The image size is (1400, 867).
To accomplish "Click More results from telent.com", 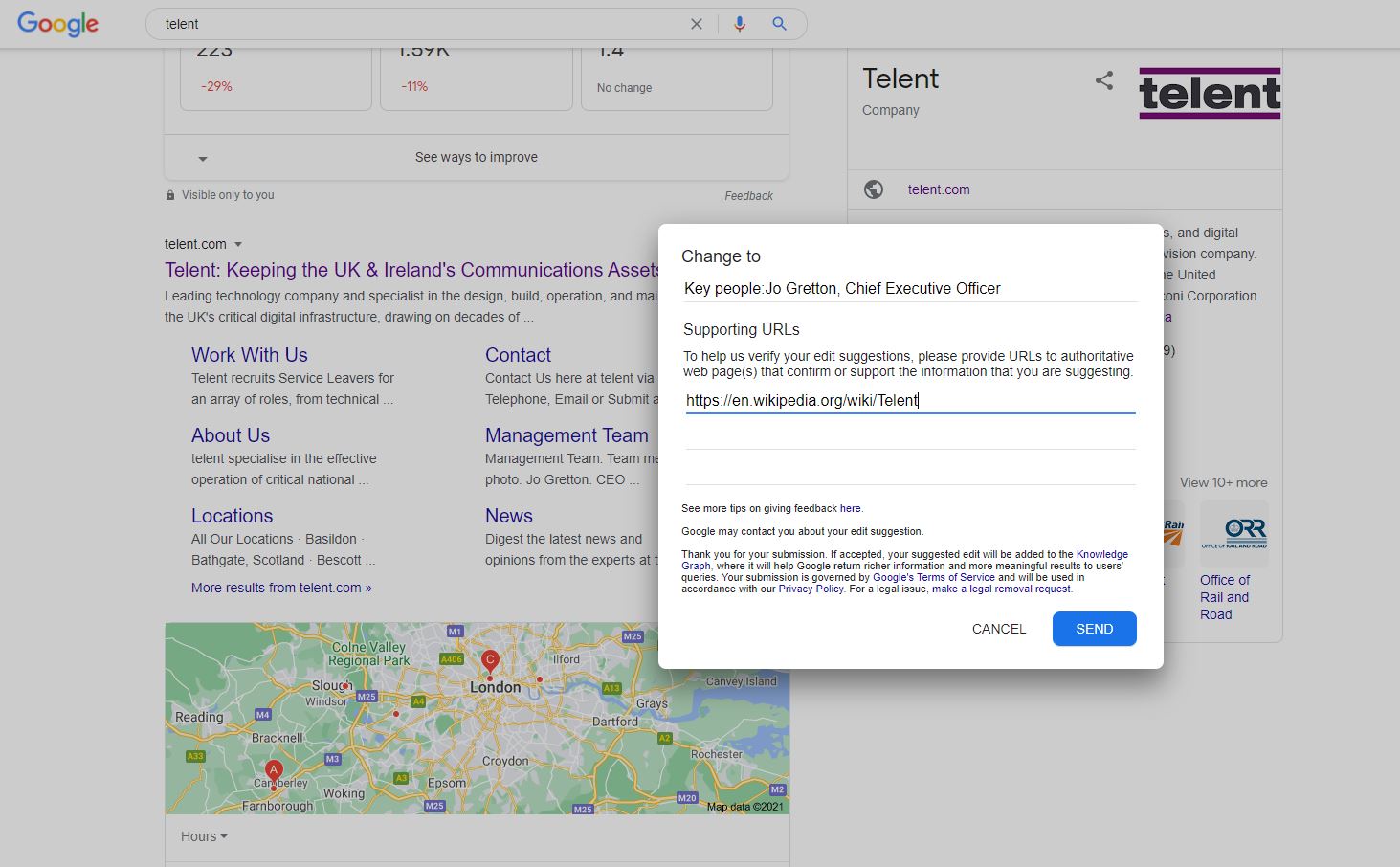I will point(281,588).
